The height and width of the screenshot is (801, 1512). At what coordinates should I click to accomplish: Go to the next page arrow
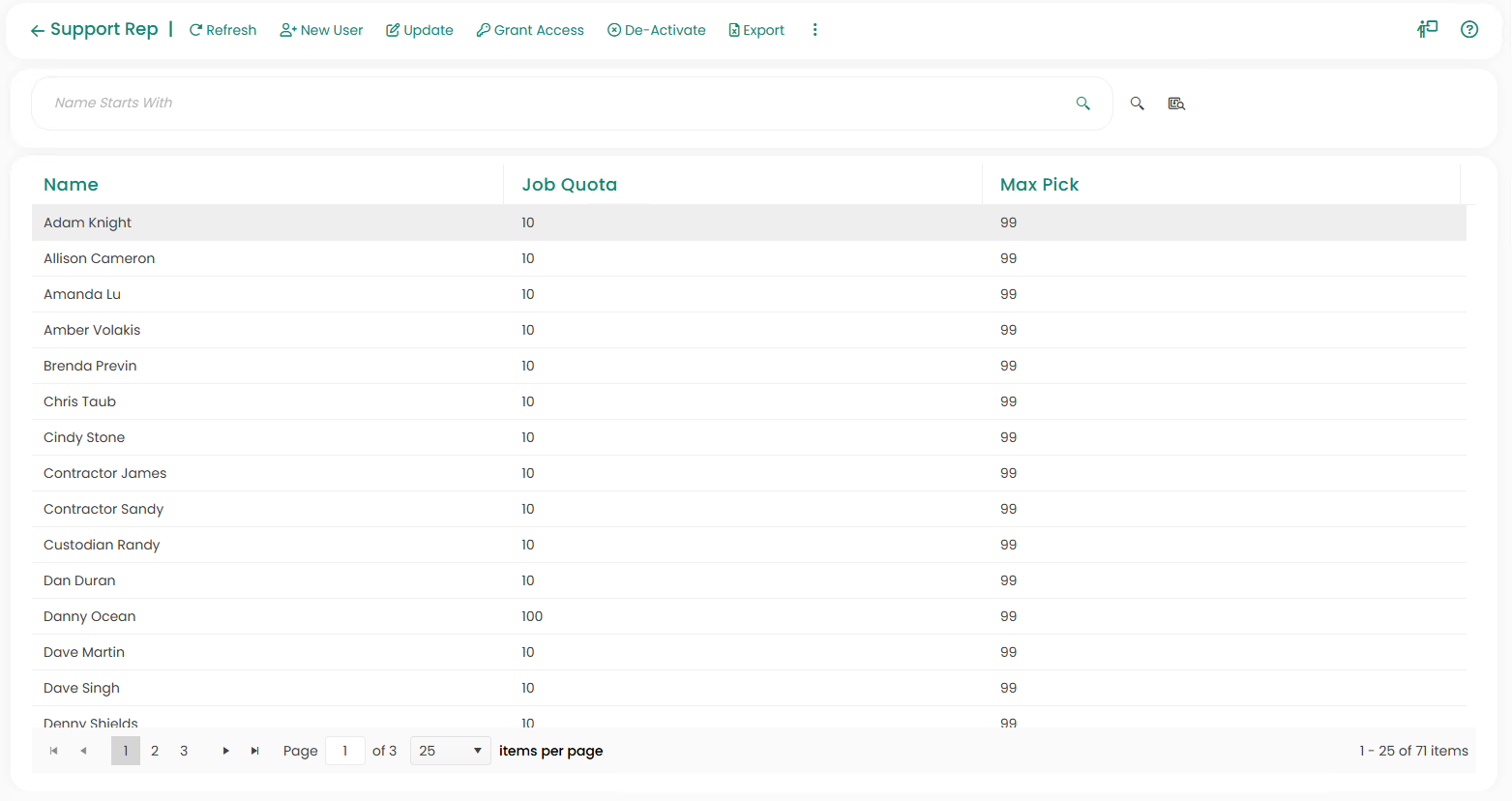coord(225,751)
